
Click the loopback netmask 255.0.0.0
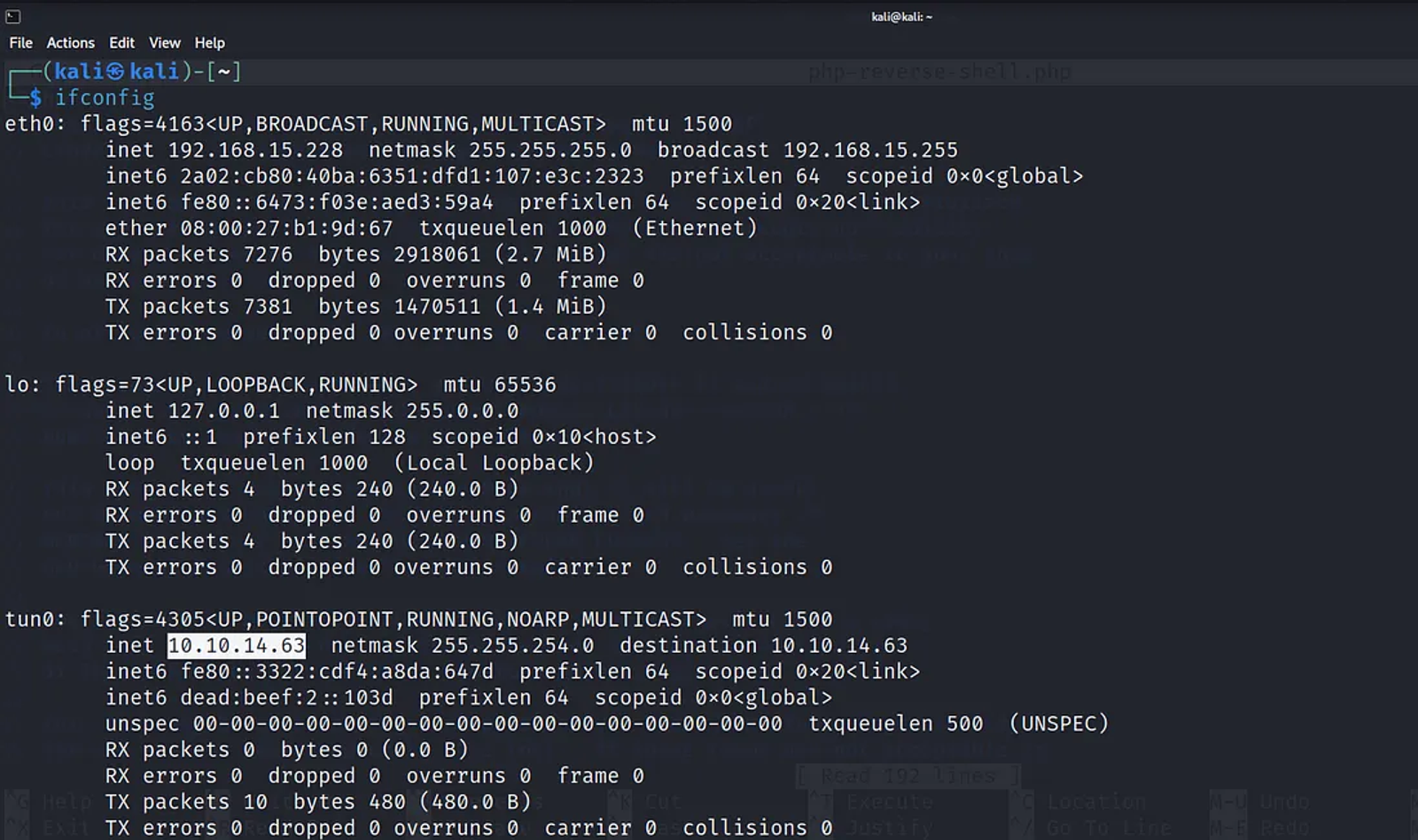pyautogui.click(x=462, y=410)
